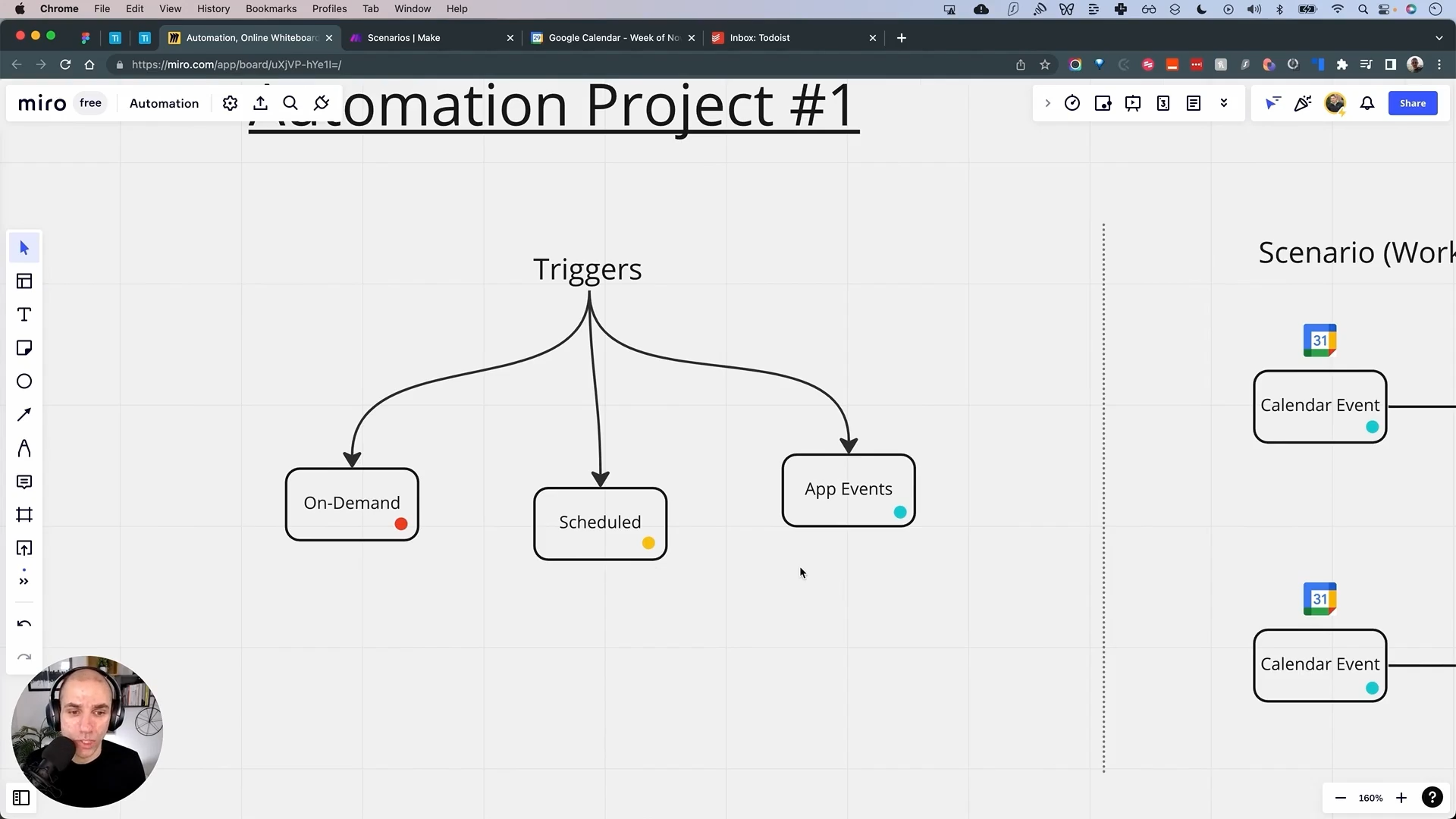Expand the notifications bell icon
The image size is (1456, 819).
click(1367, 103)
